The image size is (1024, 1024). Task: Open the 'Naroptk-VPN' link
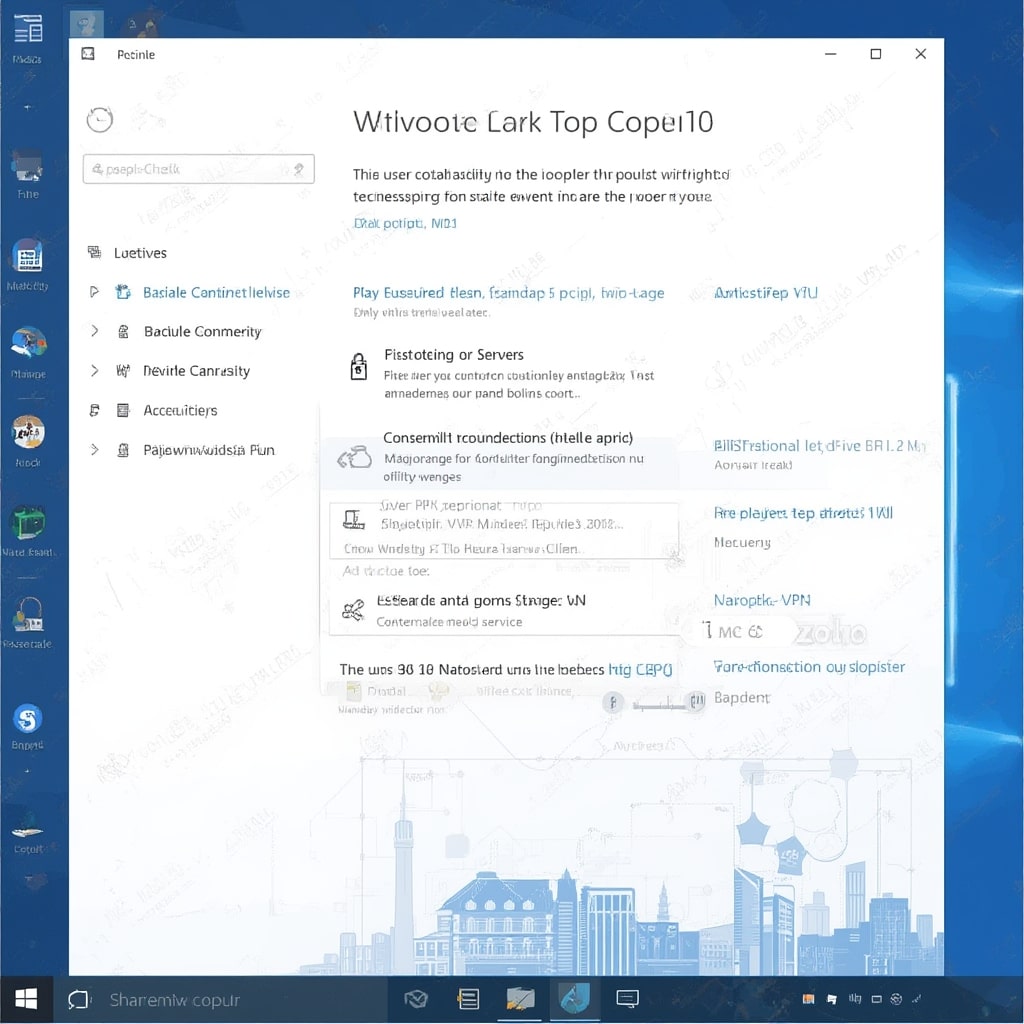click(x=760, y=600)
